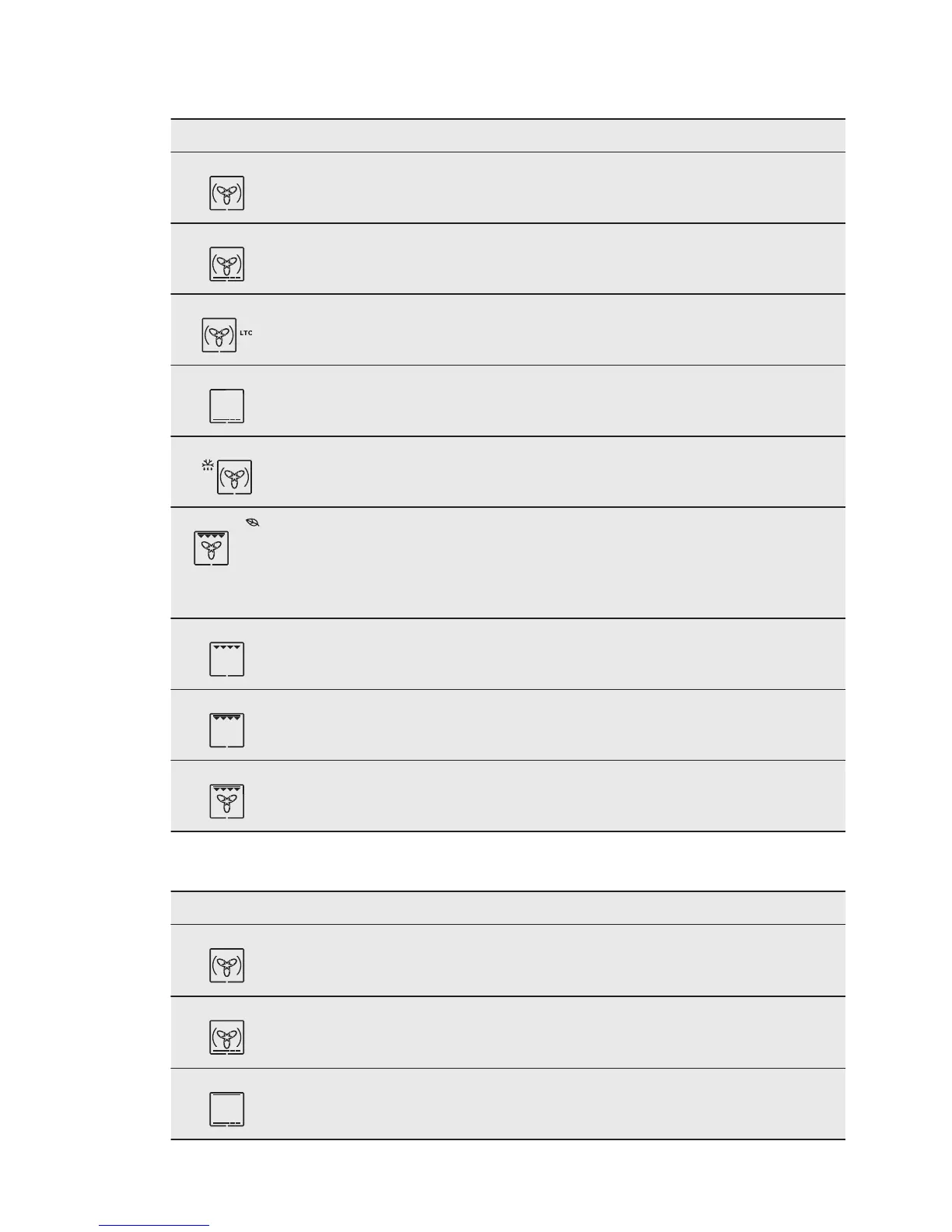Screen dimensions: 952x1232
Task: Select the empty oven box icon in lower table
Action: [226, 1109]
